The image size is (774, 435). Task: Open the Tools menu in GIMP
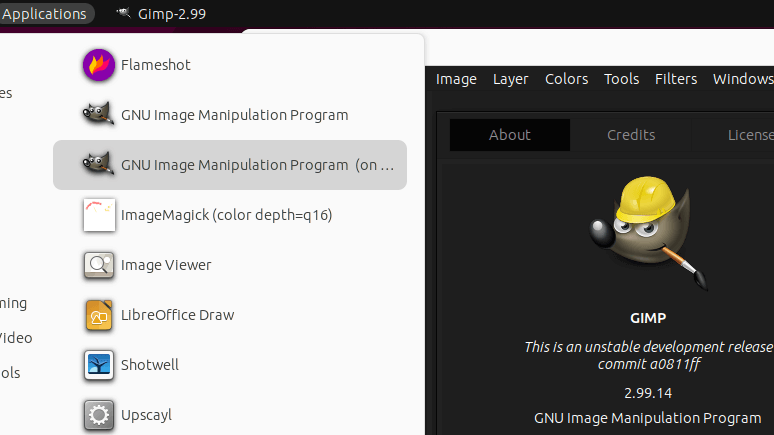click(x=621, y=79)
